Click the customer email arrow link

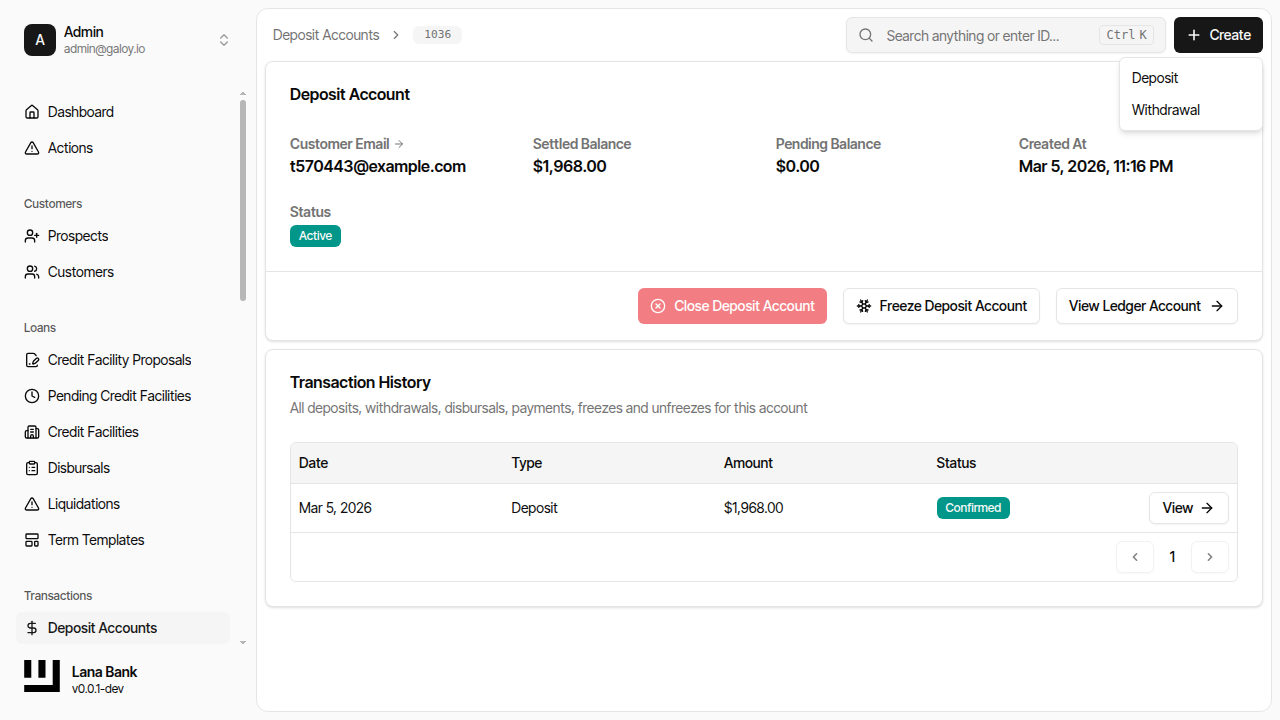coord(399,143)
